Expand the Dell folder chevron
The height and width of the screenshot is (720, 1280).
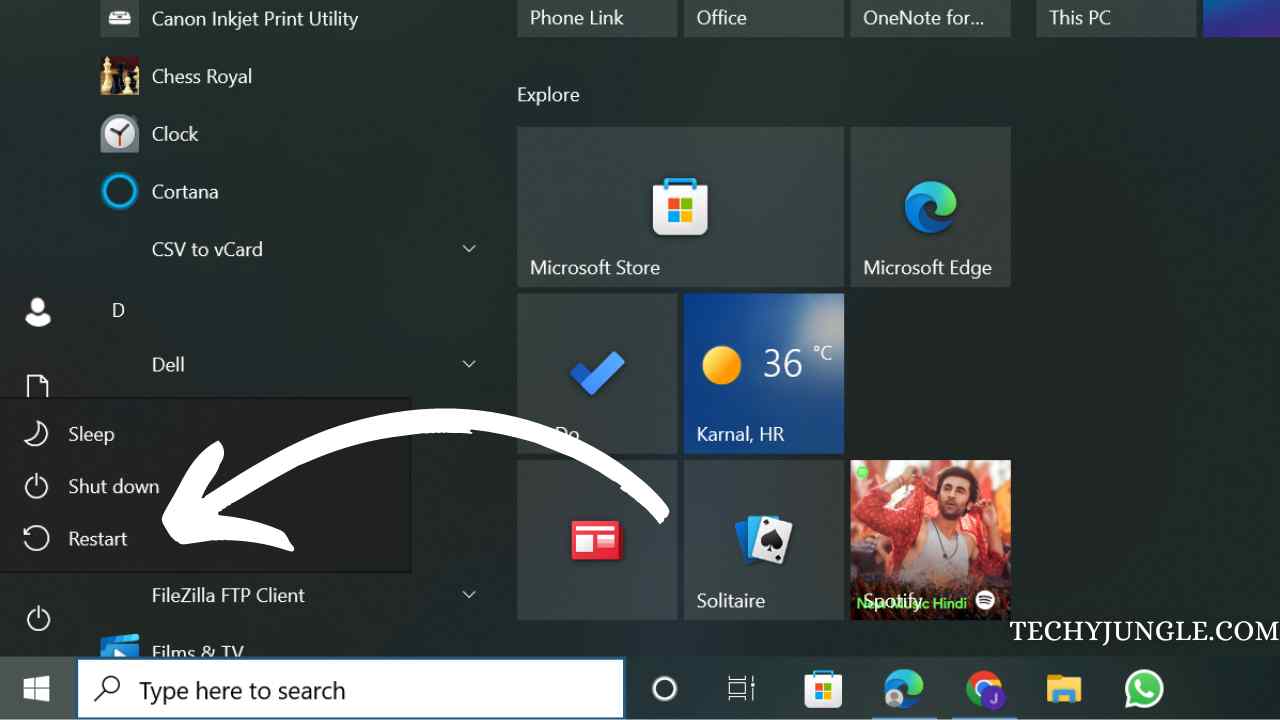(469, 365)
